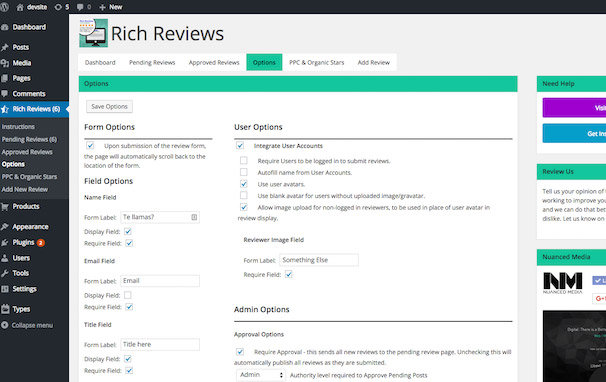Click the Pages icon in sidebar

click(5, 78)
